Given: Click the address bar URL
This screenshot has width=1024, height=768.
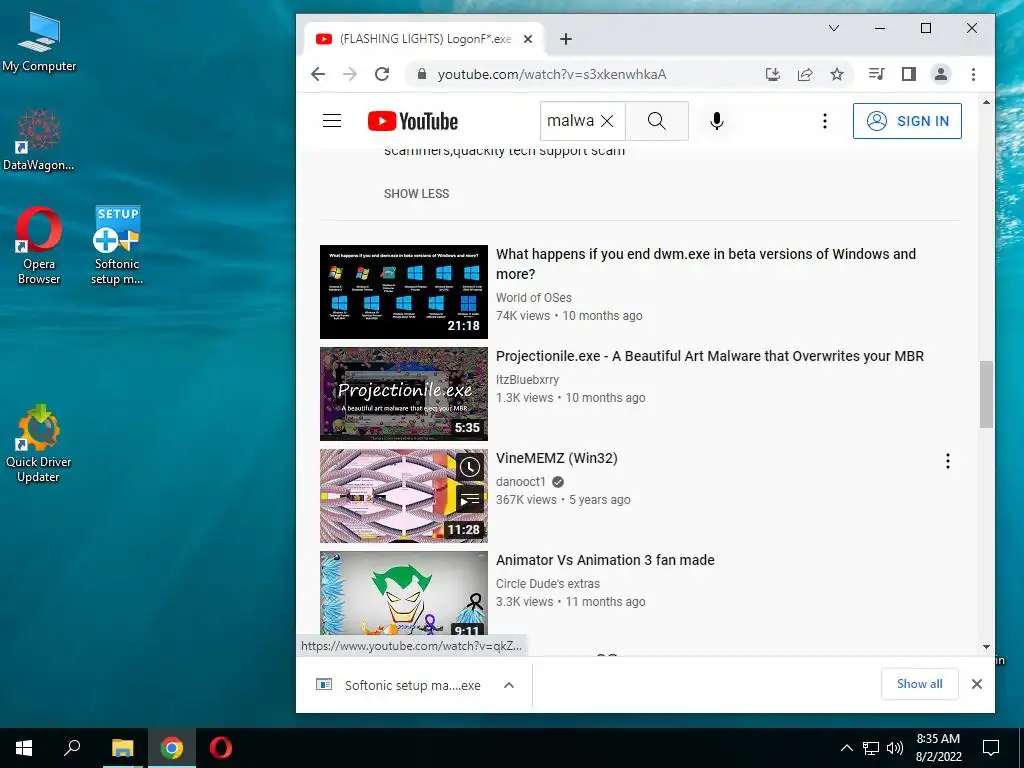Looking at the screenshot, I should (x=552, y=74).
